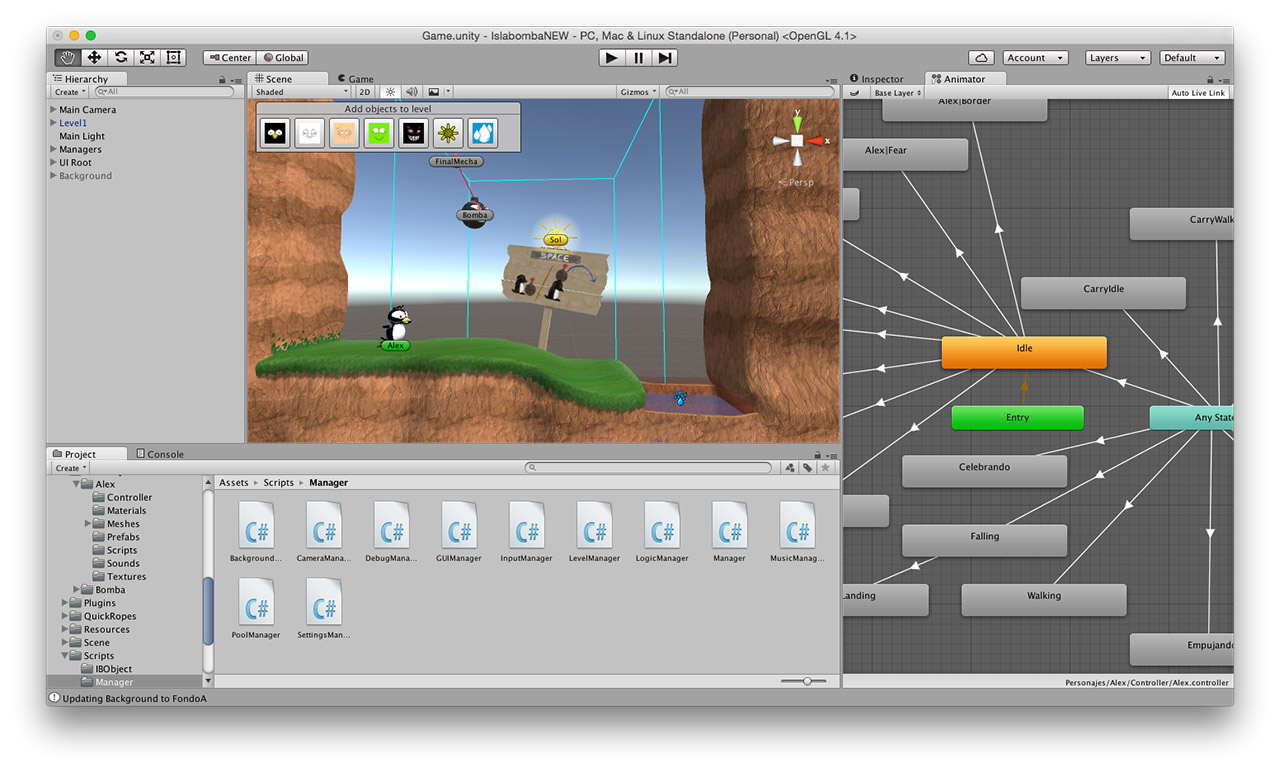The image size is (1280, 772).
Task: Switch to the Inspector tab
Action: 876,79
